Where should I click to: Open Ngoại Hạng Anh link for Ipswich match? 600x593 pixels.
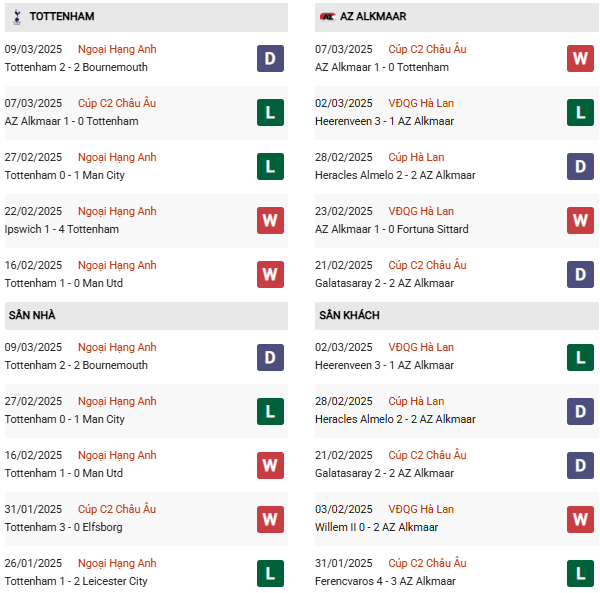(117, 211)
